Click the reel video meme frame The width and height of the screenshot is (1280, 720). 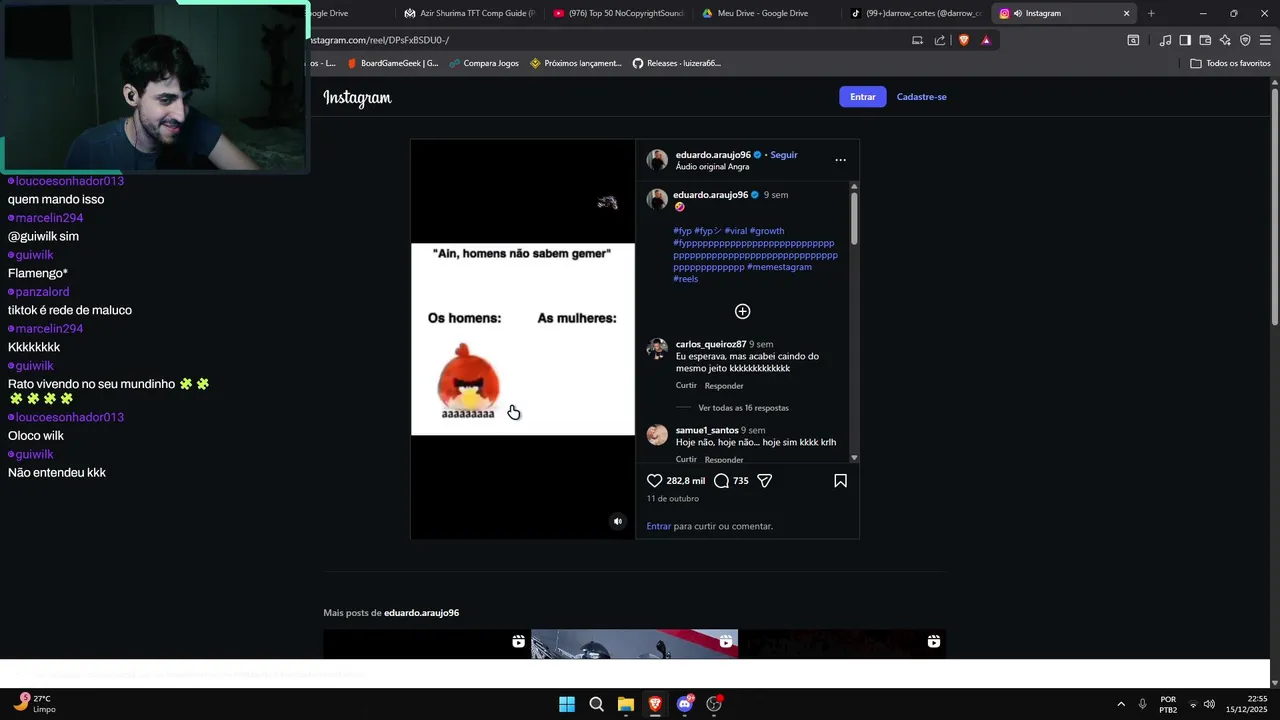click(523, 339)
